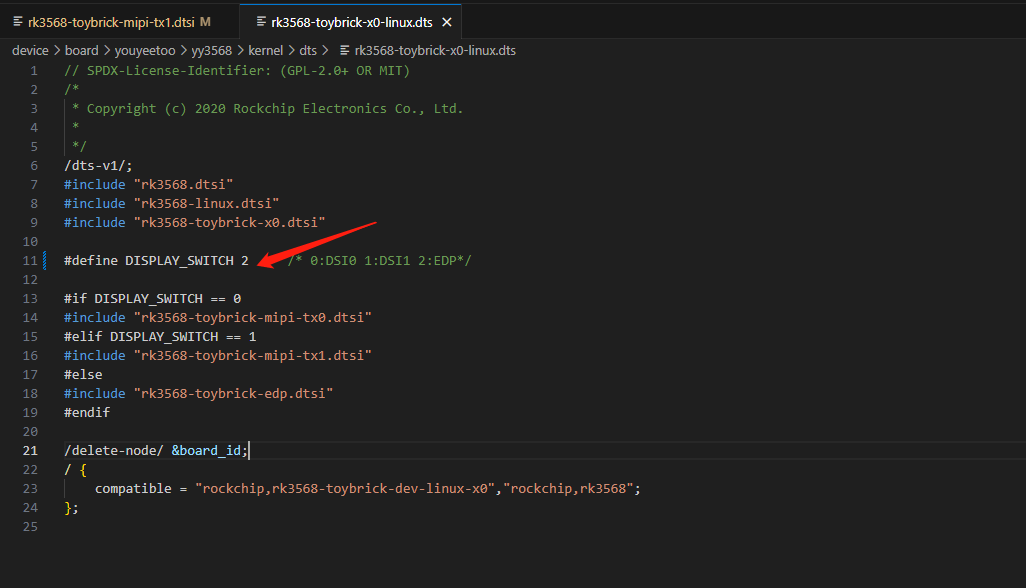Click the modified indicator M on first tab
This screenshot has width=1026, height=588.
pos(205,22)
